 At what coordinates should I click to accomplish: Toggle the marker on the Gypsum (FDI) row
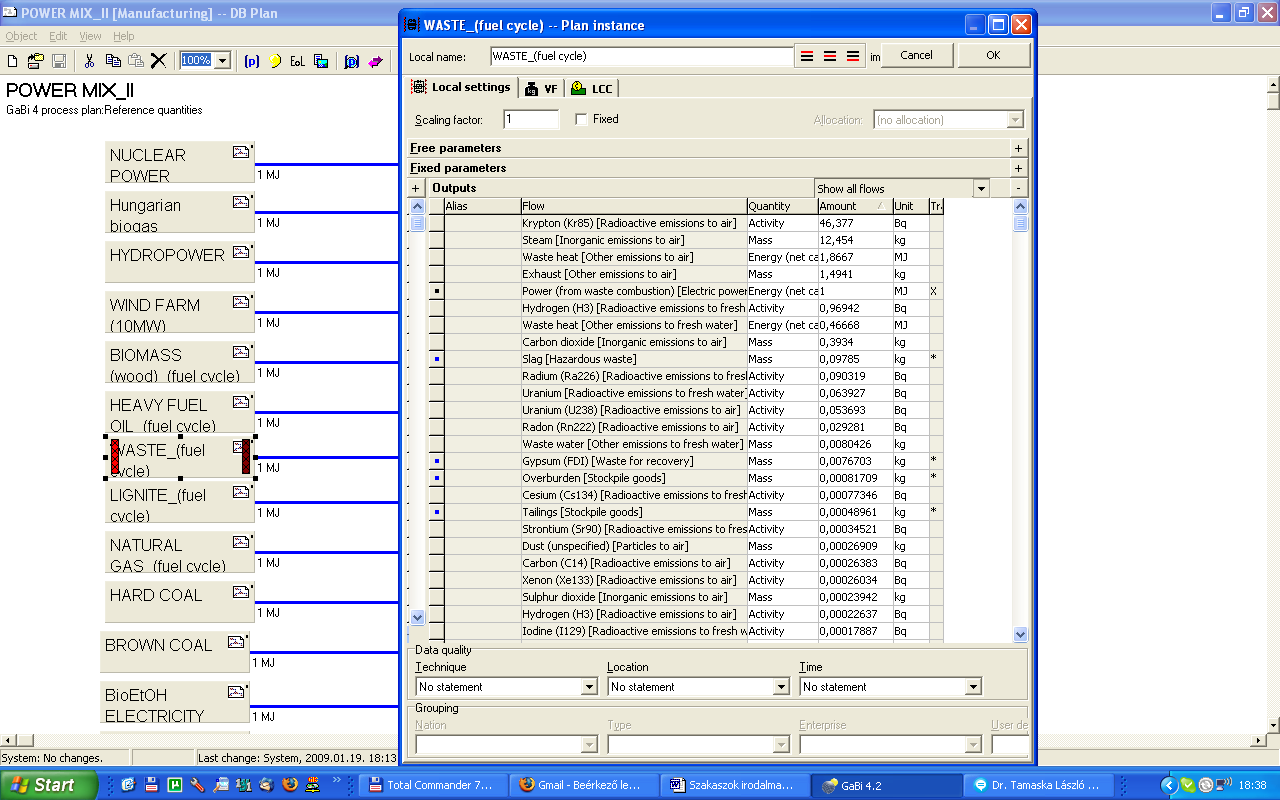(437, 461)
